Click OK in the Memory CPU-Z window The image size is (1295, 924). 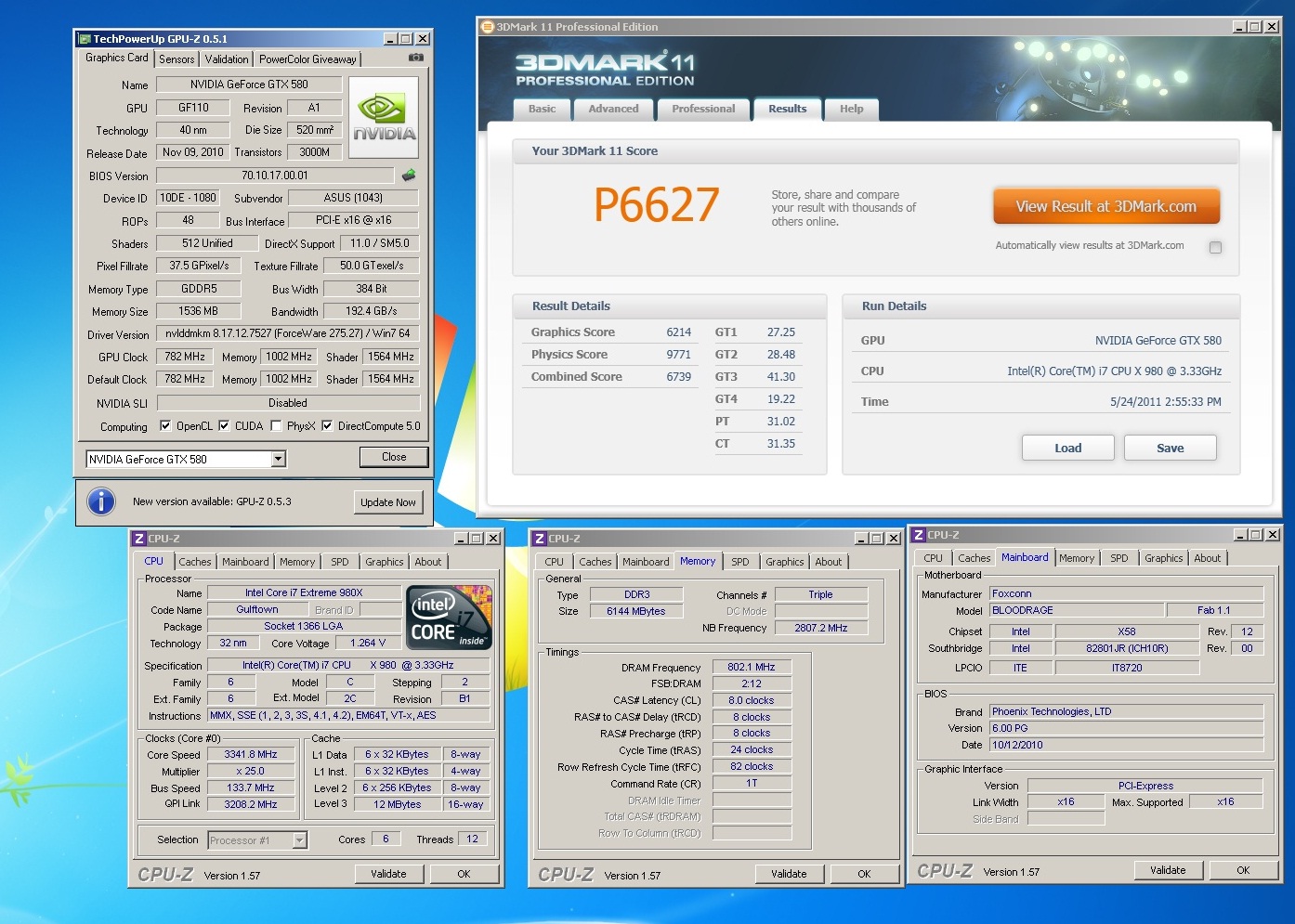[x=864, y=874]
